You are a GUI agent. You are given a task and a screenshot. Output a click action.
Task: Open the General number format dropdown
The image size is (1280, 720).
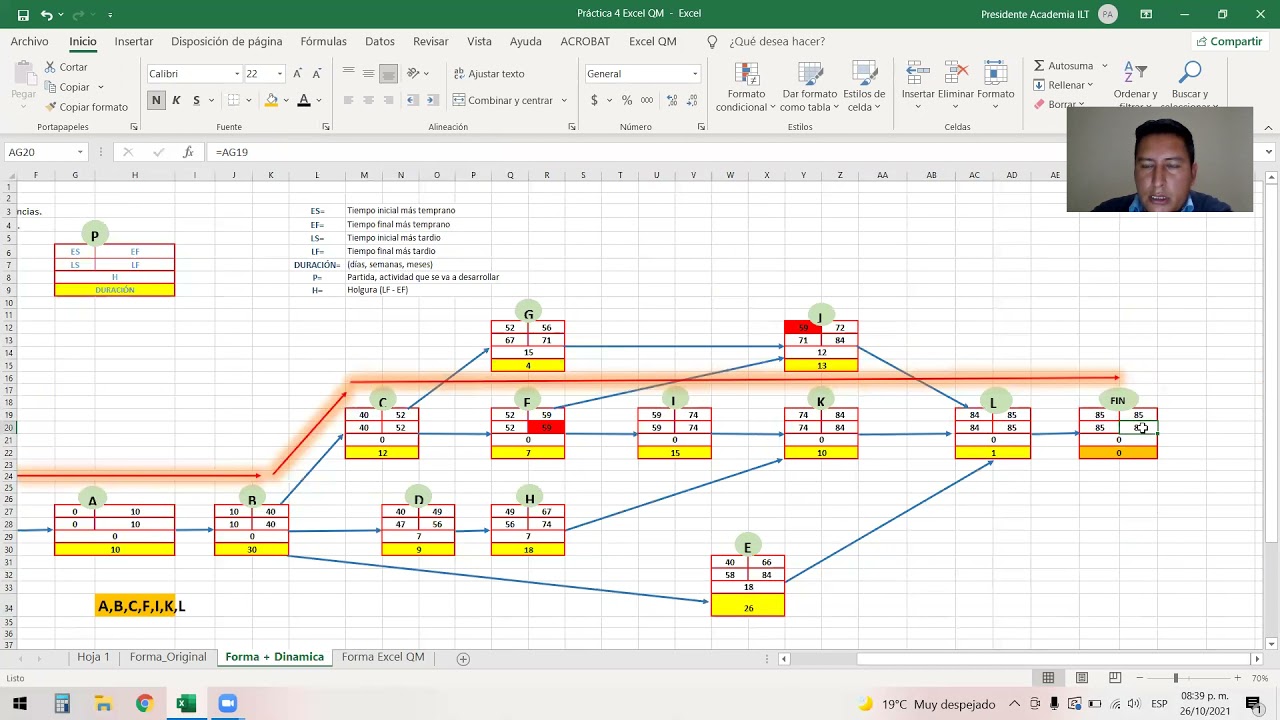tap(695, 74)
